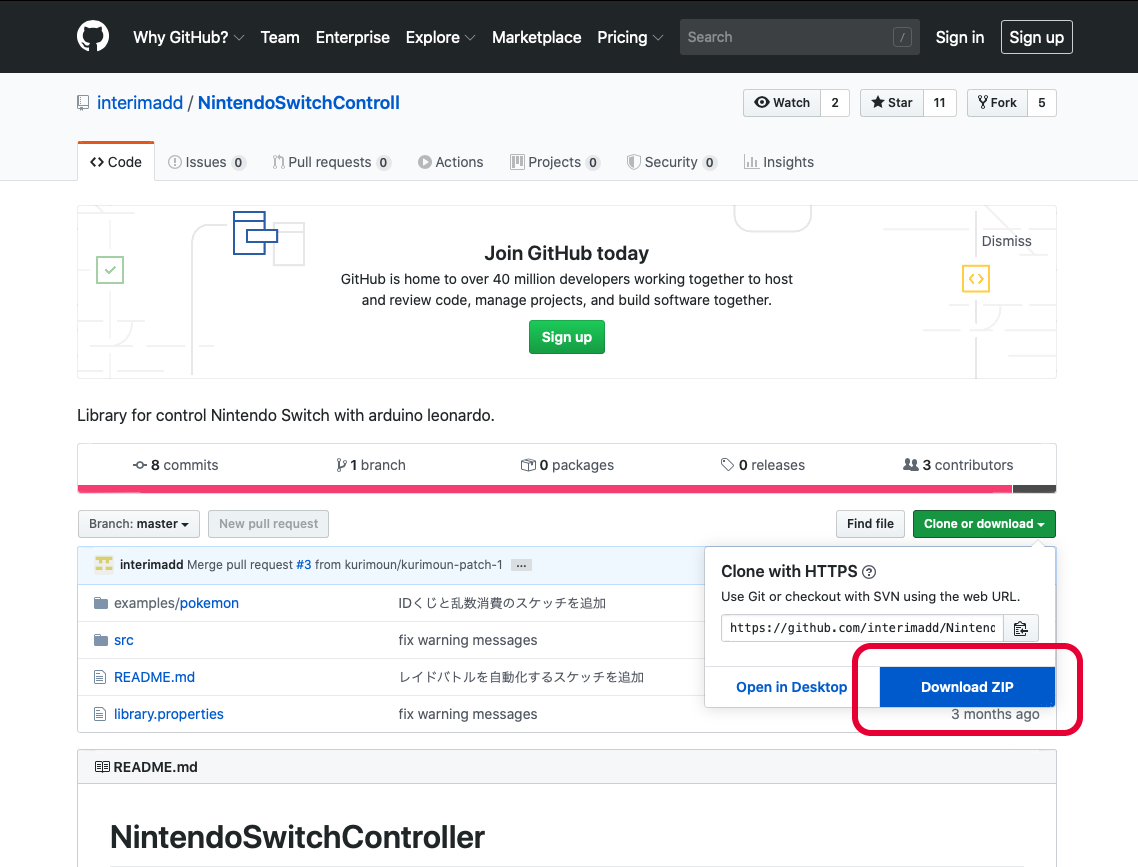Click the header Sign up button
The height and width of the screenshot is (867, 1138).
tap(1036, 37)
